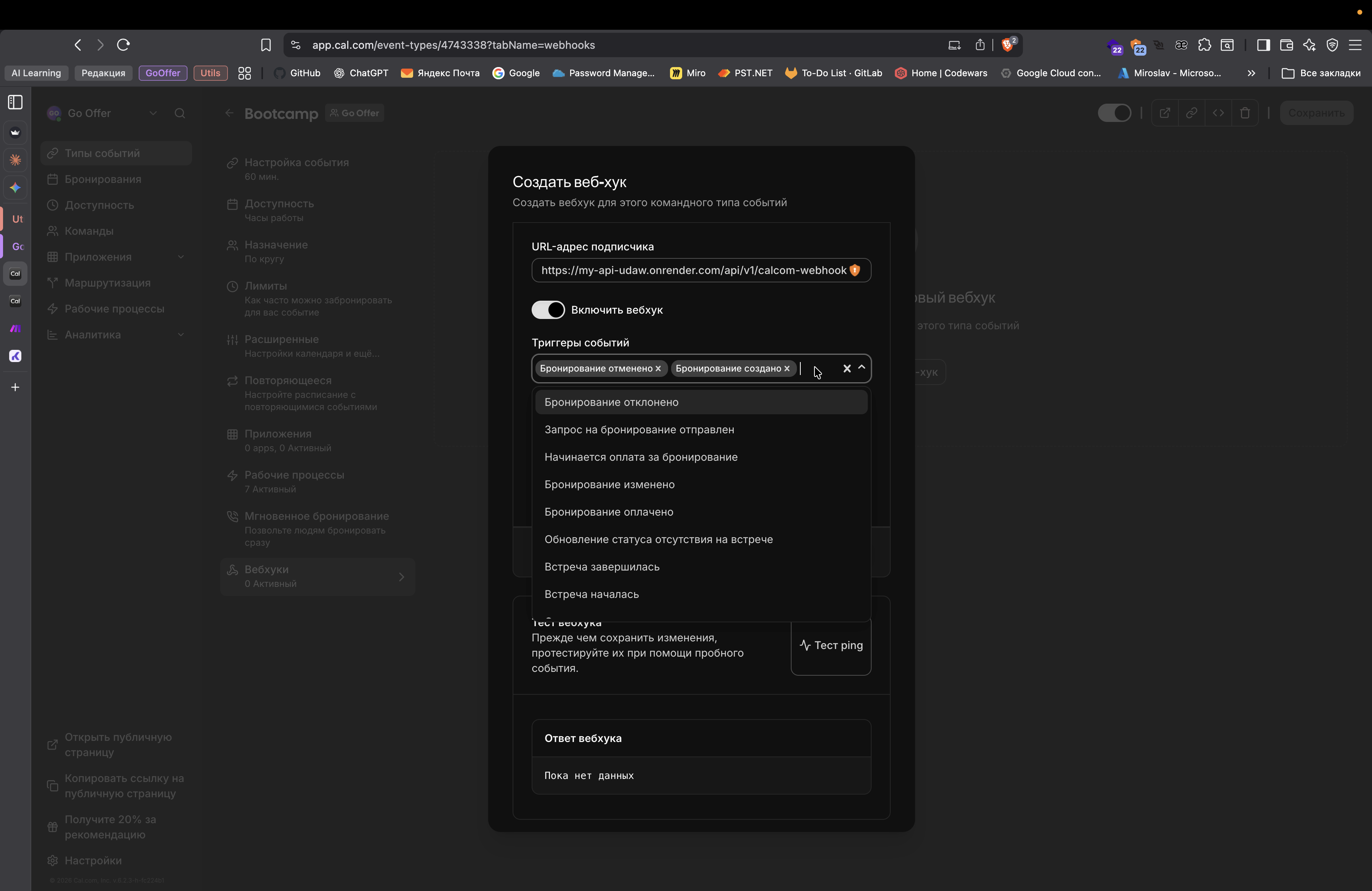
Task: Open the GitHub bookmark
Action: coord(298,73)
